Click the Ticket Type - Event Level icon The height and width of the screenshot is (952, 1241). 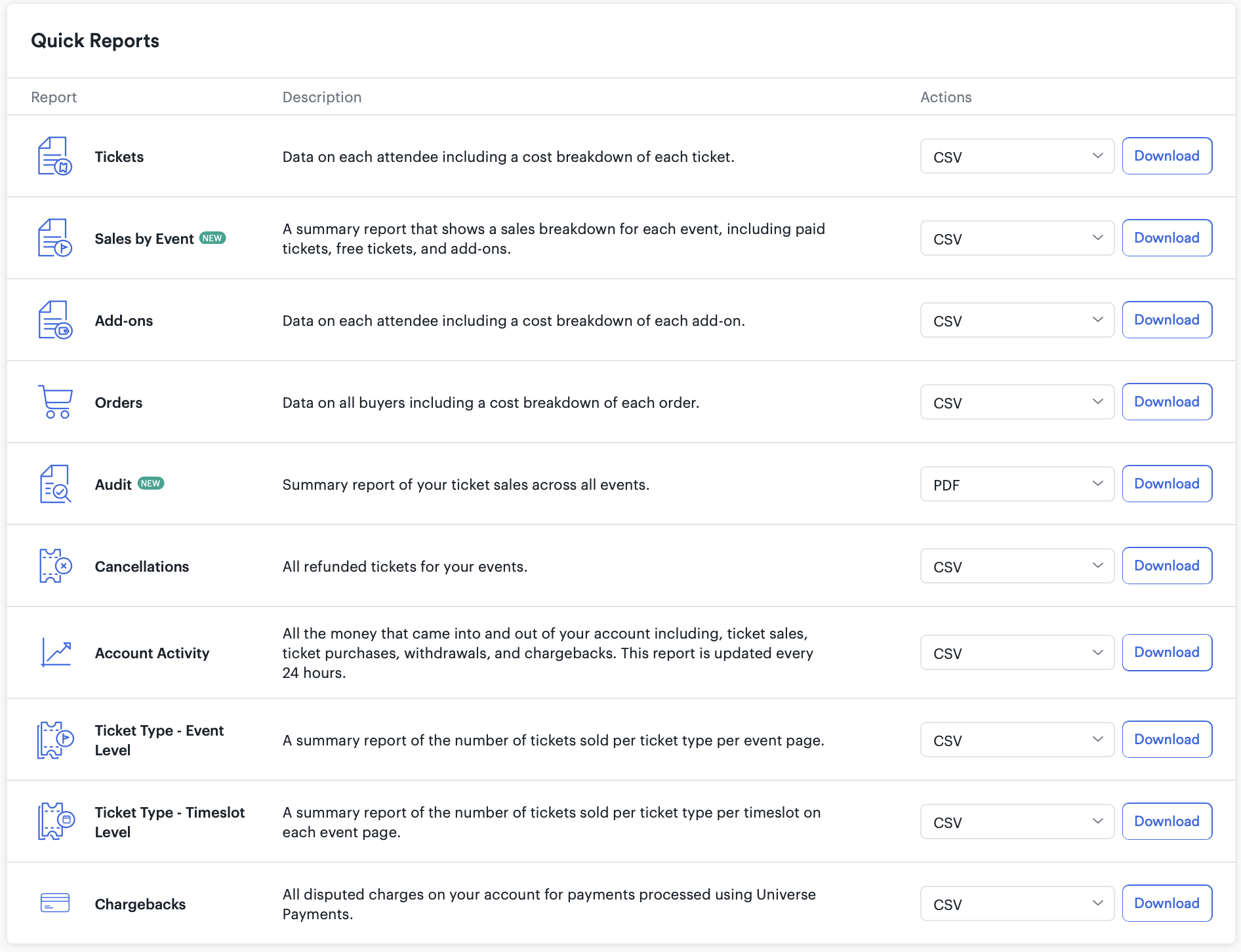[56, 740]
